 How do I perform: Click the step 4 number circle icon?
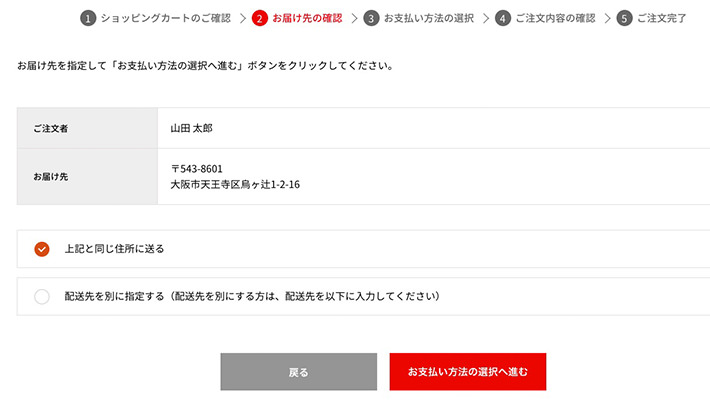point(503,18)
